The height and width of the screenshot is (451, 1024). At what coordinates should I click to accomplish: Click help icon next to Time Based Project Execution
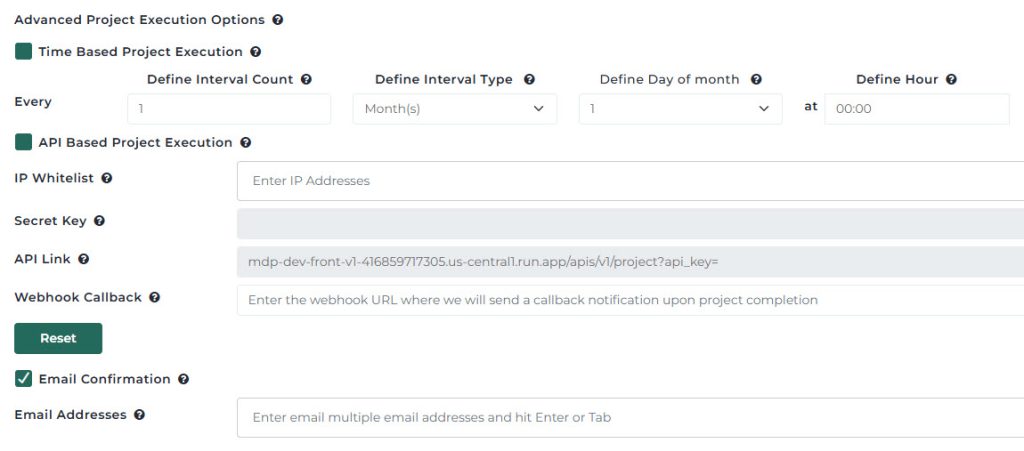pos(256,52)
